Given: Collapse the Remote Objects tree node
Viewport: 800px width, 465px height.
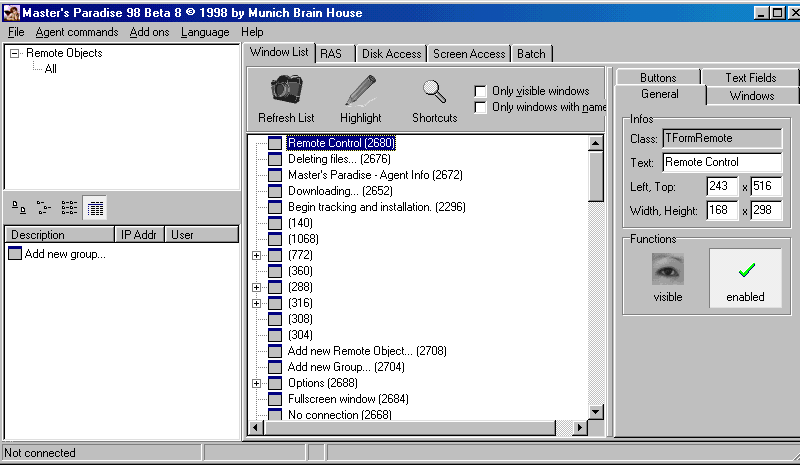Looking at the screenshot, I should click(x=15, y=53).
